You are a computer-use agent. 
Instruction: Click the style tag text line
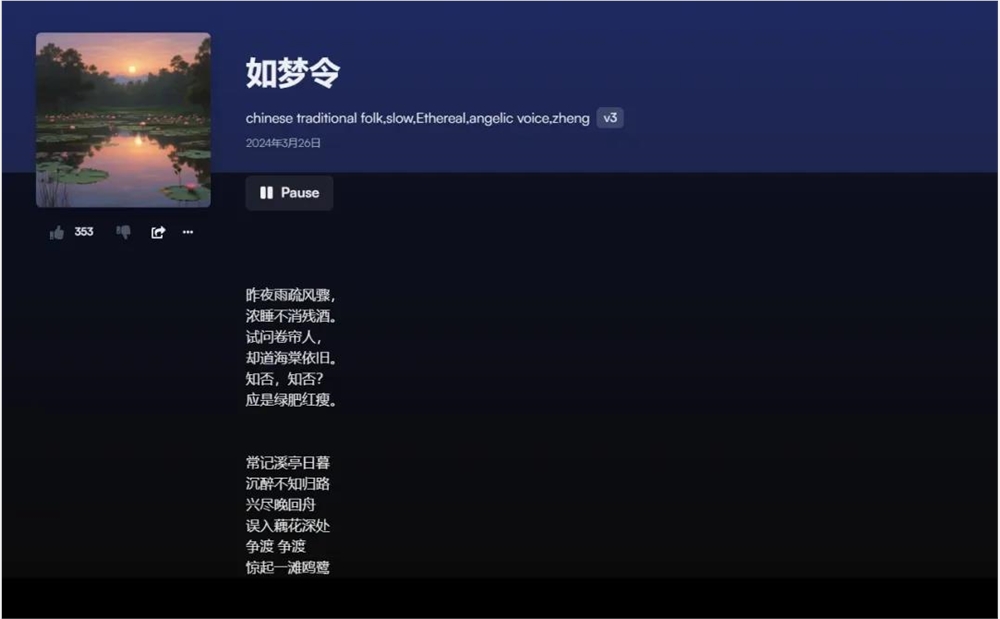point(418,117)
